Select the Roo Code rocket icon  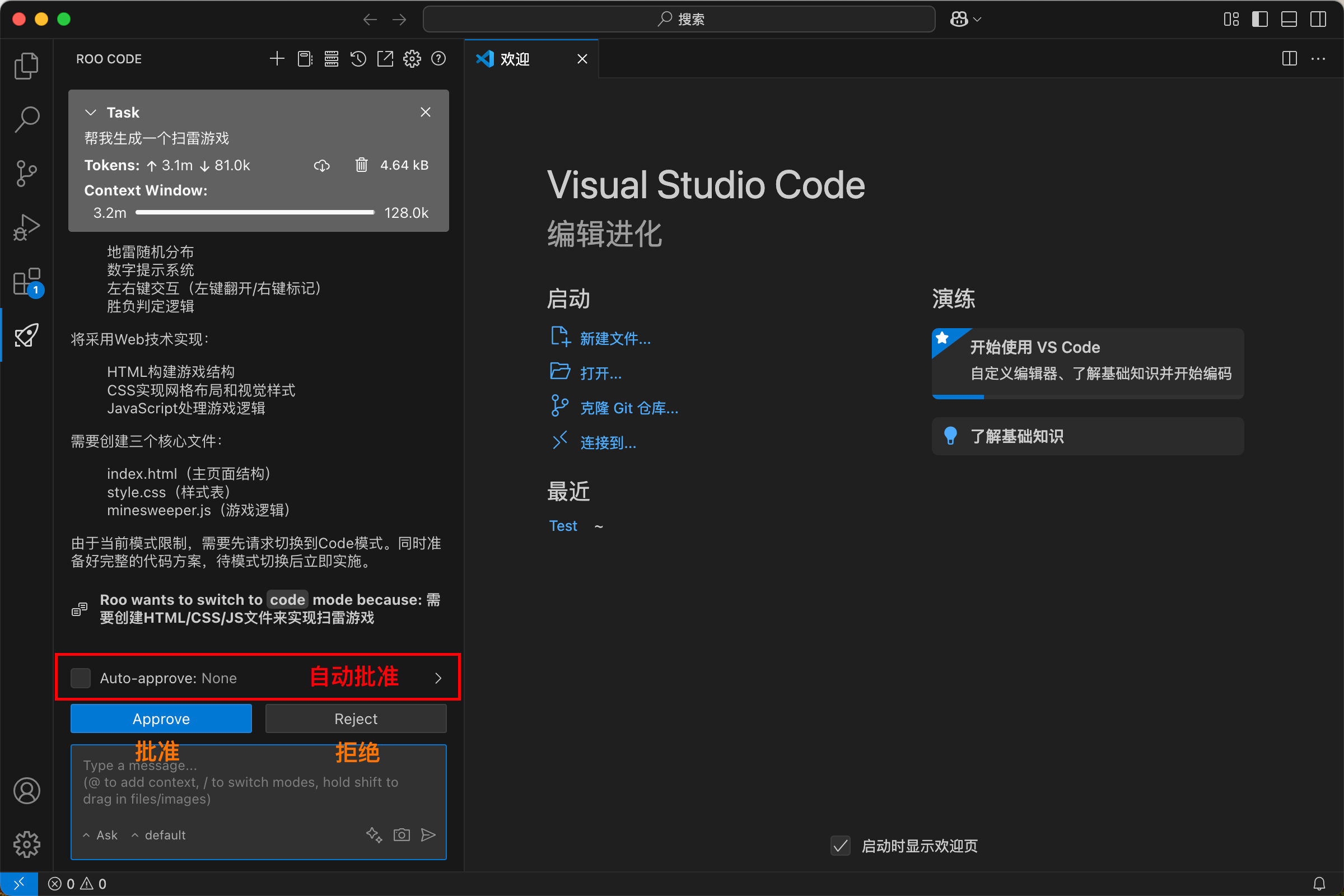coord(26,335)
